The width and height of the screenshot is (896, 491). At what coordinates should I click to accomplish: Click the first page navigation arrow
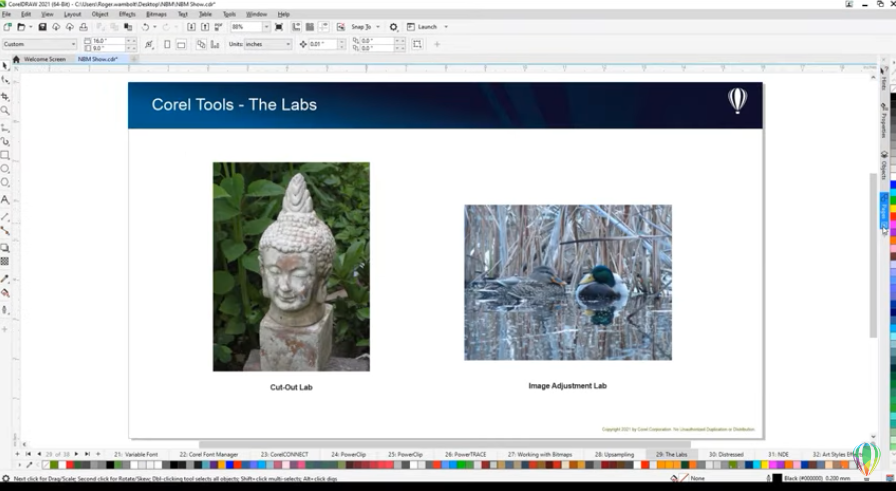point(28,454)
